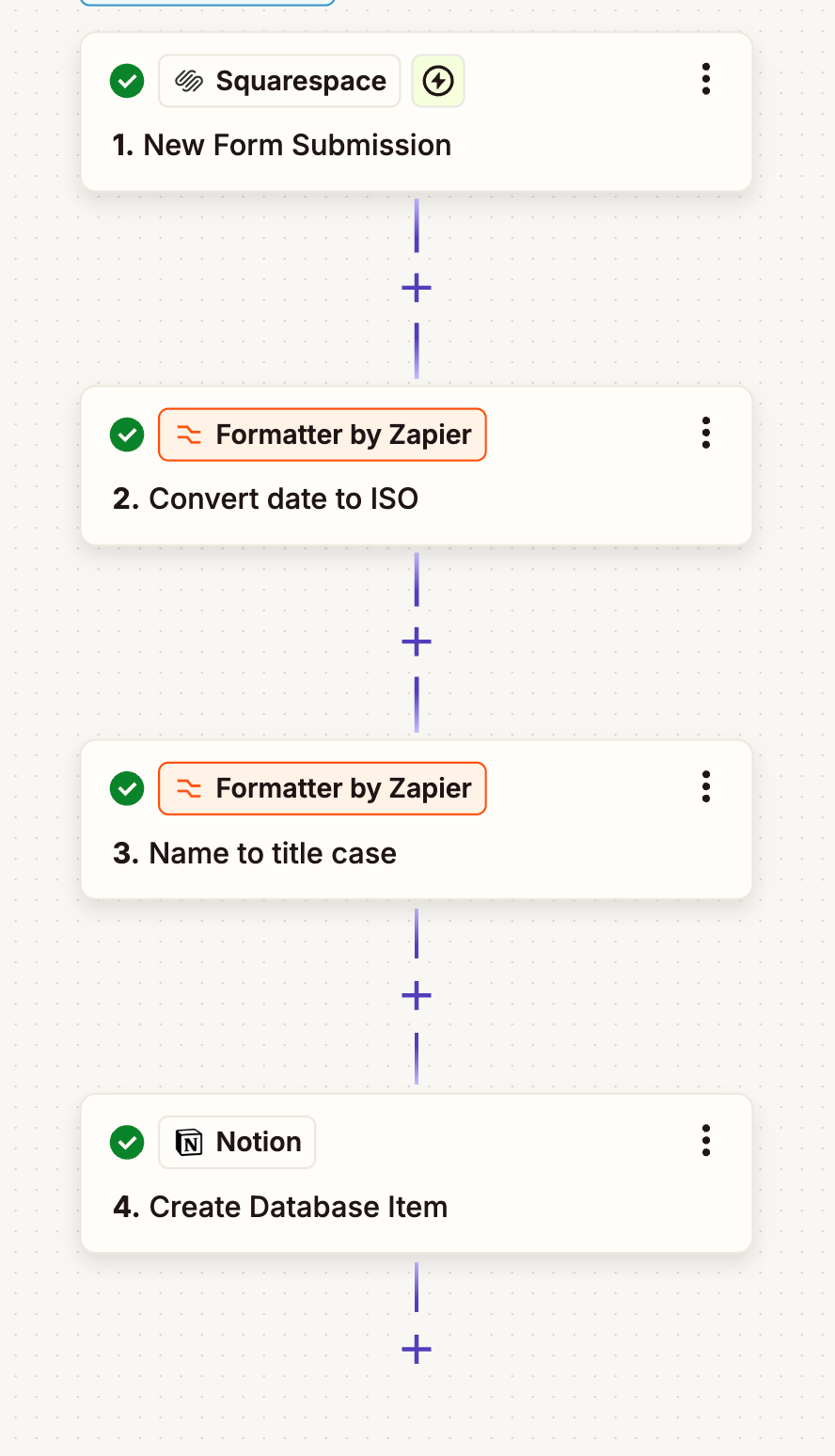Viewport: 835px width, 1456px height.
Task: Click green check status on step 2
Action: point(127,435)
